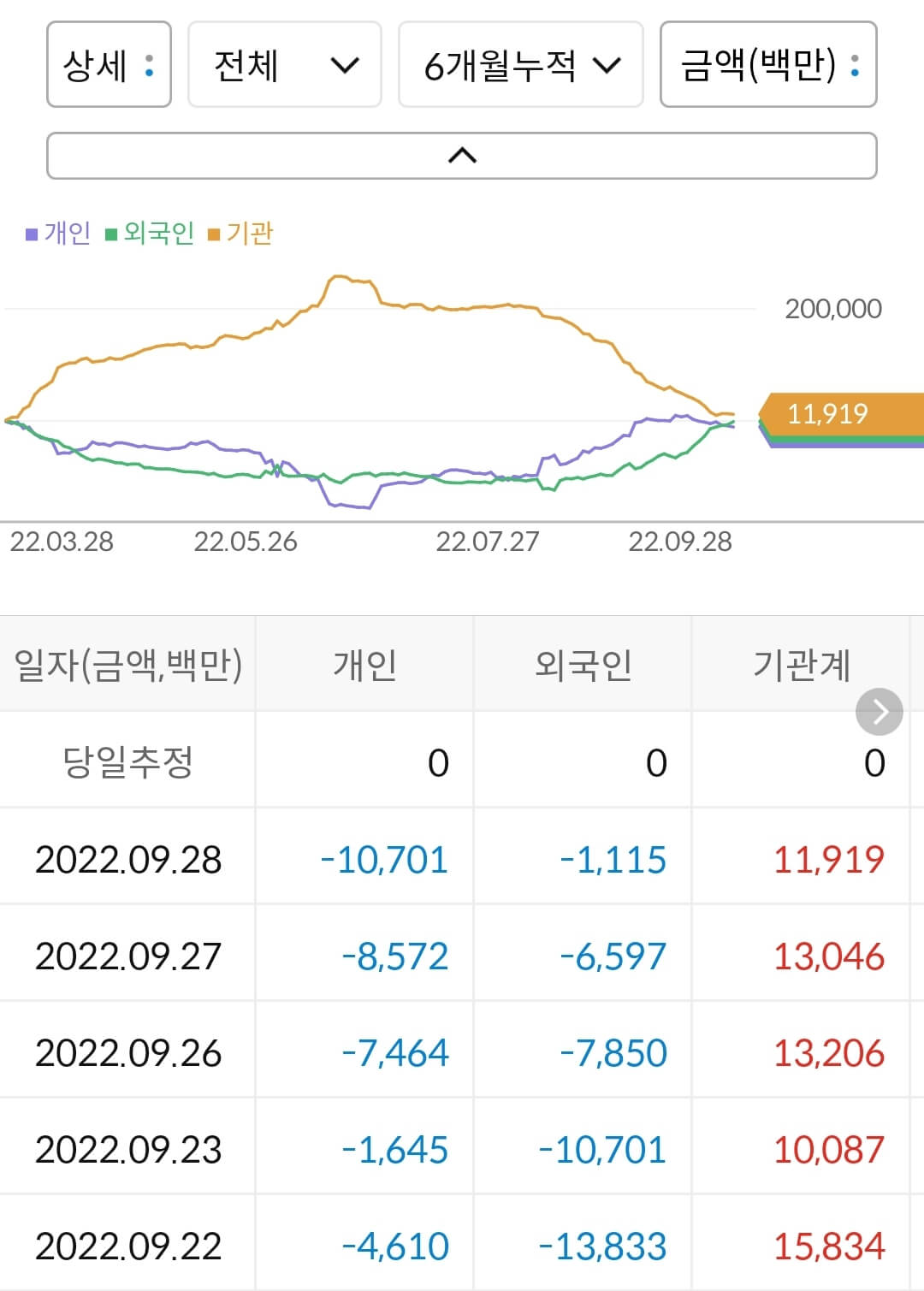This screenshot has height=1291, width=924.
Task: Click the 22.05.26 axis label
Action: [245, 541]
